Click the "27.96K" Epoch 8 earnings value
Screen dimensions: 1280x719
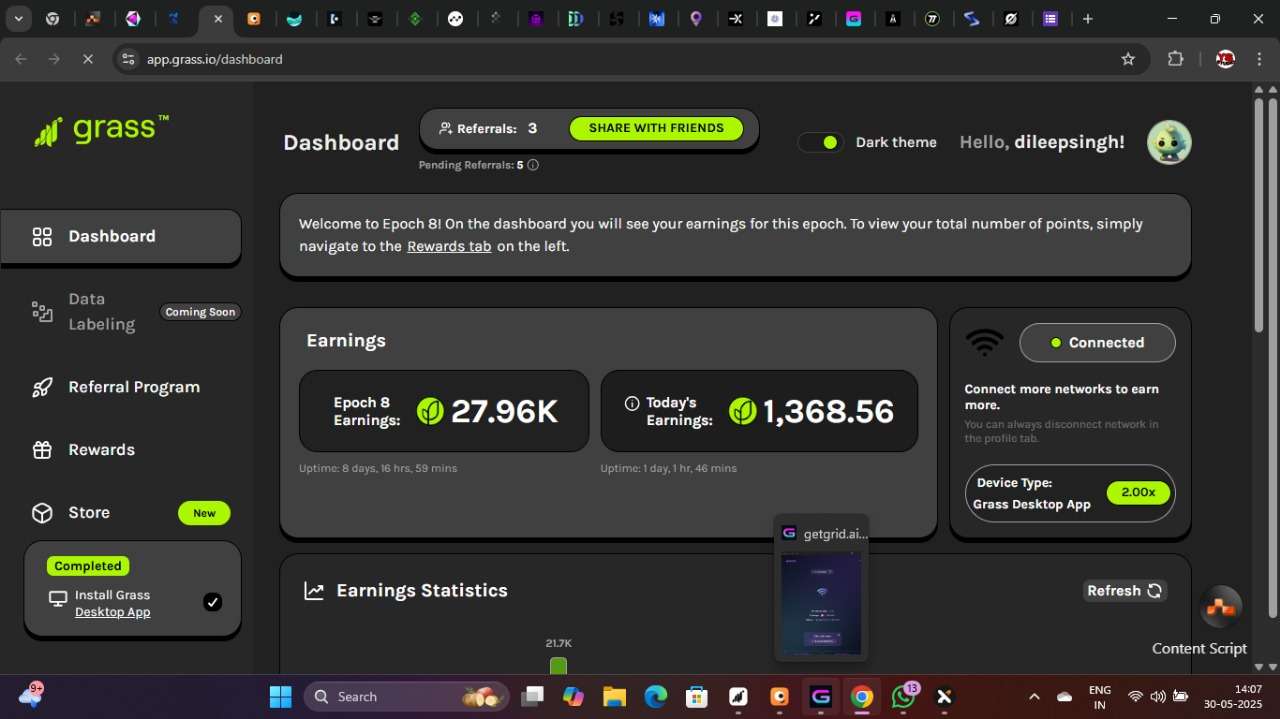click(504, 412)
